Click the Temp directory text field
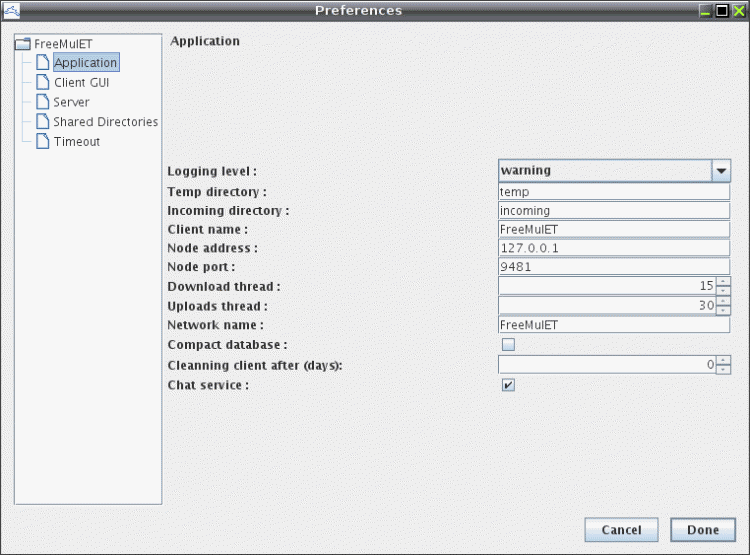Screen dimensions: 750x555 [614, 191]
